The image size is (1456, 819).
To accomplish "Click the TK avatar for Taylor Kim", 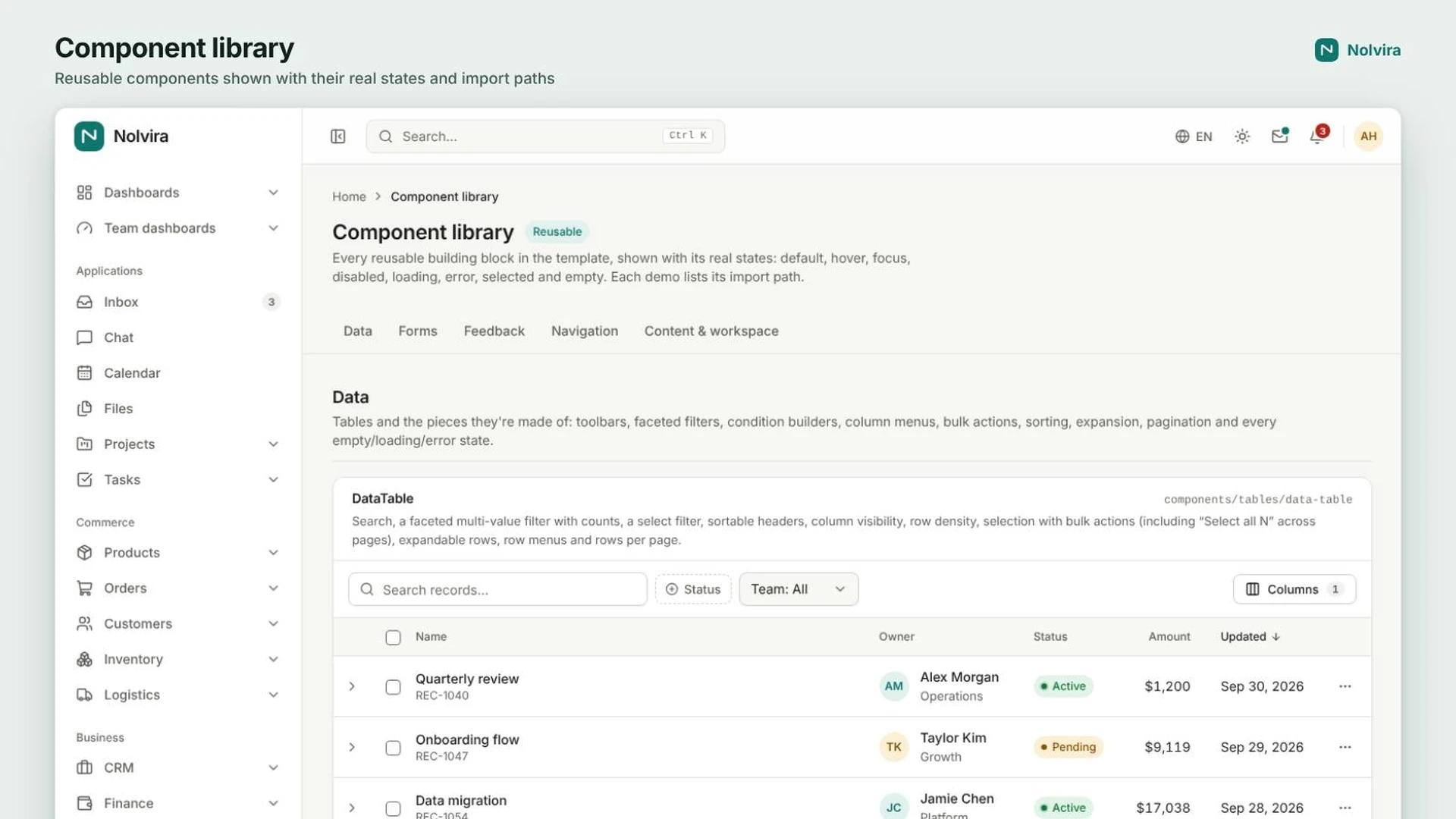I will [x=894, y=747].
